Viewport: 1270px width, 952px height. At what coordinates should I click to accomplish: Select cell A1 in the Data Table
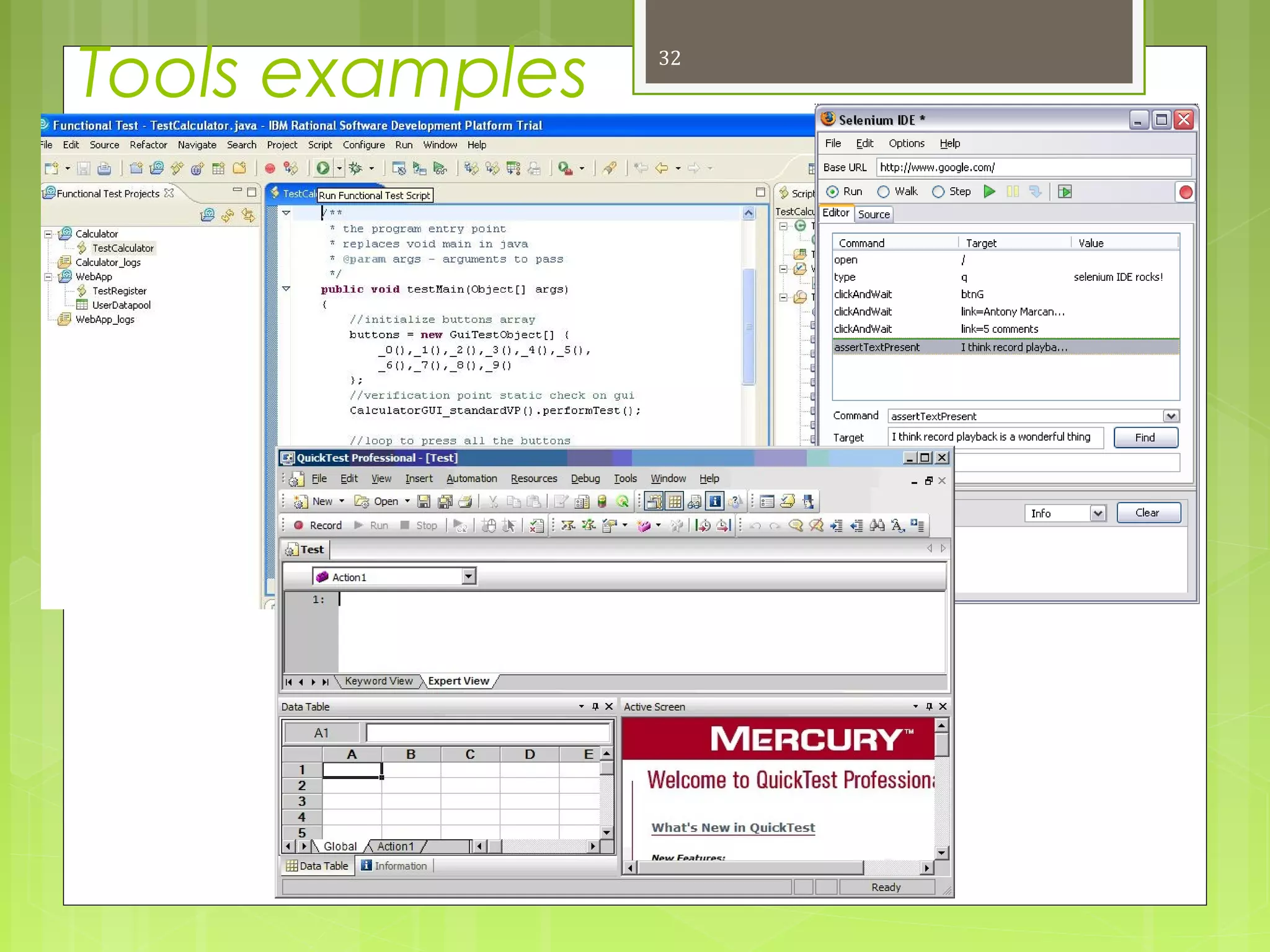point(352,770)
